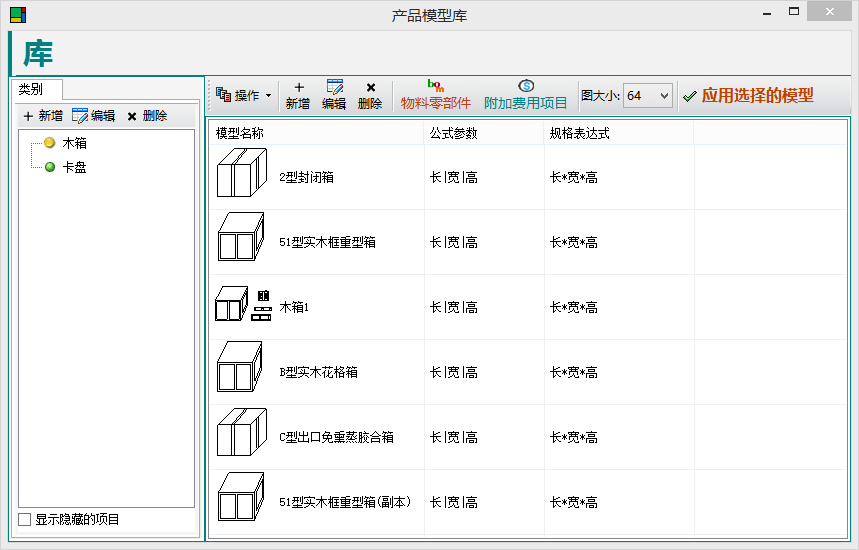Click 应用选择的模型 button
Image resolution: width=859 pixels, height=550 pixels.
pyautogui.click(x=747, y=96)
